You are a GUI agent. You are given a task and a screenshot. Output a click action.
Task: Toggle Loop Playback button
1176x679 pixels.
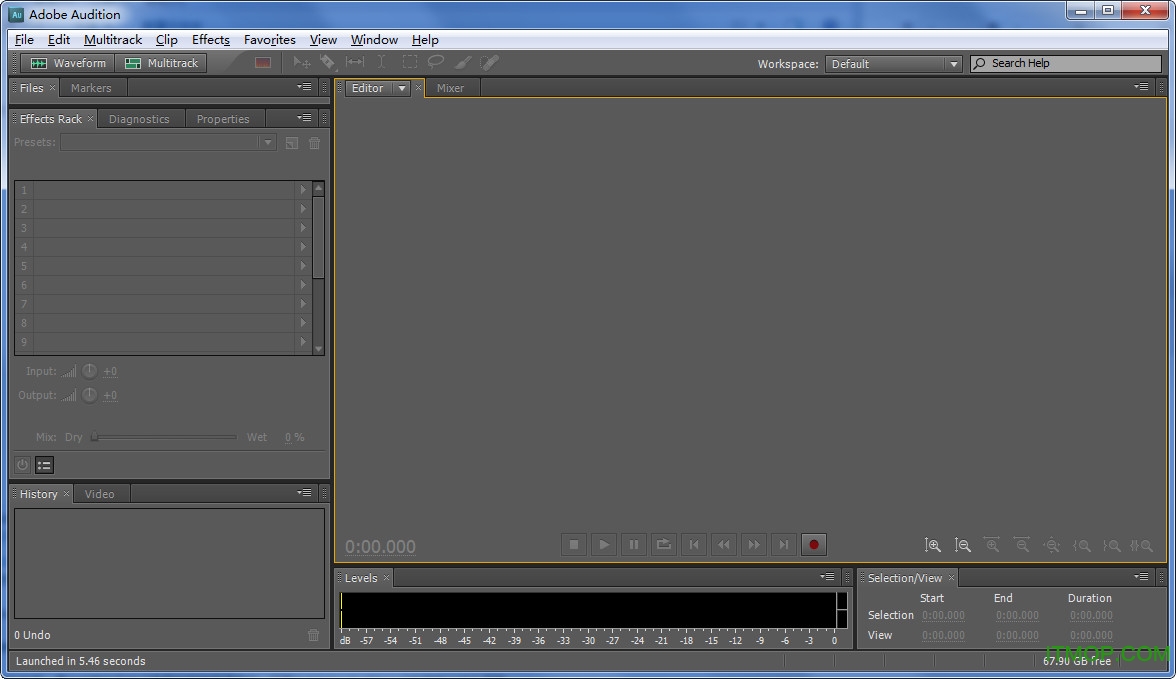pyautogui.click(x=664, y=545)
